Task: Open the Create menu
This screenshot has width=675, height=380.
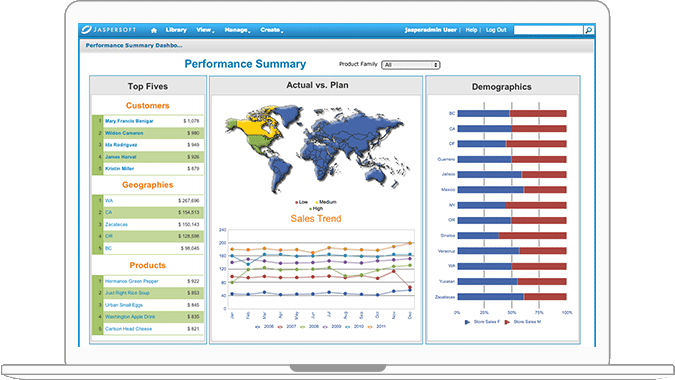Action: click(x=271, y=30)
